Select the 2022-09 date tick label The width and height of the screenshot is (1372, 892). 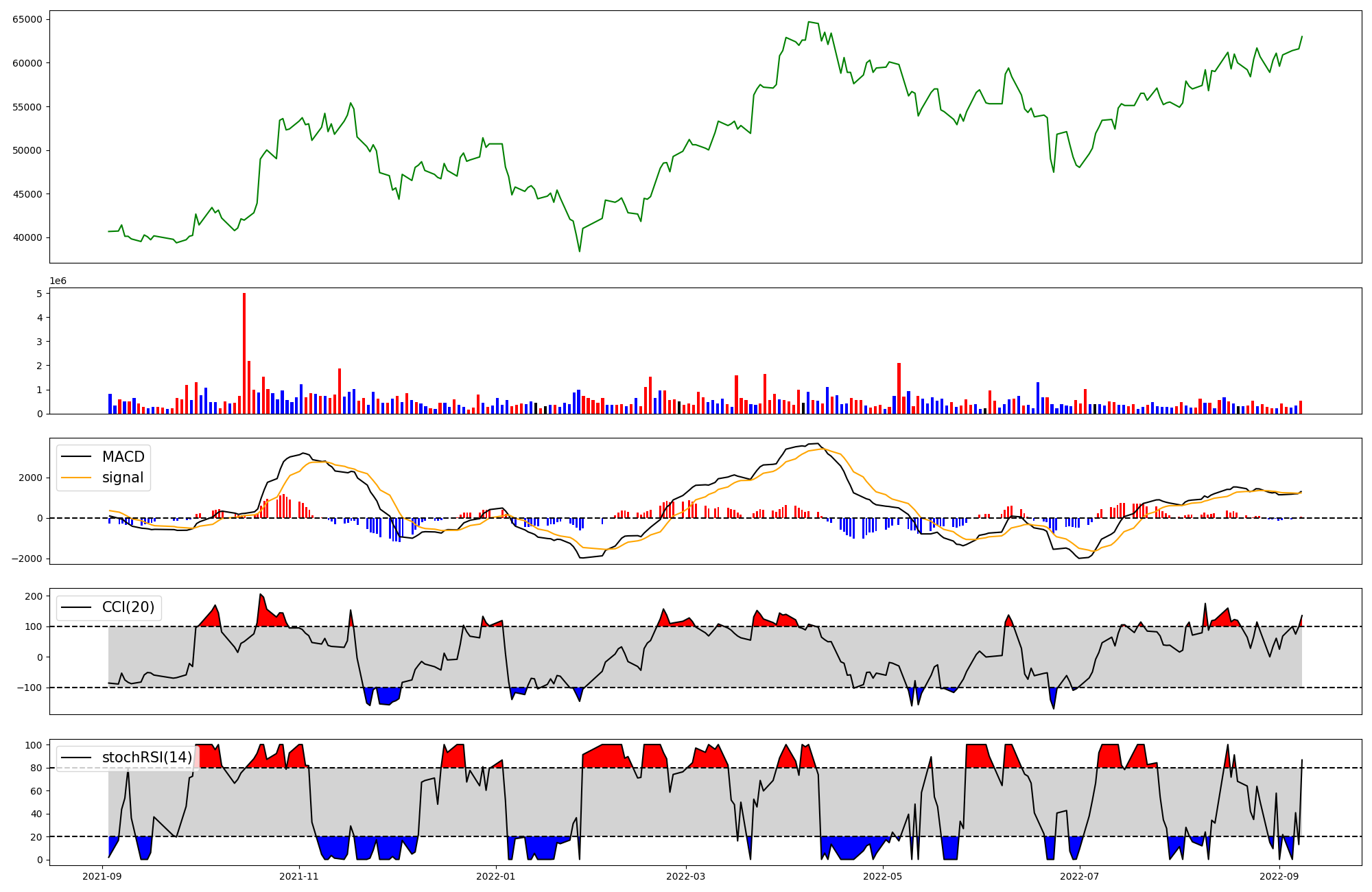(1279, 876)
